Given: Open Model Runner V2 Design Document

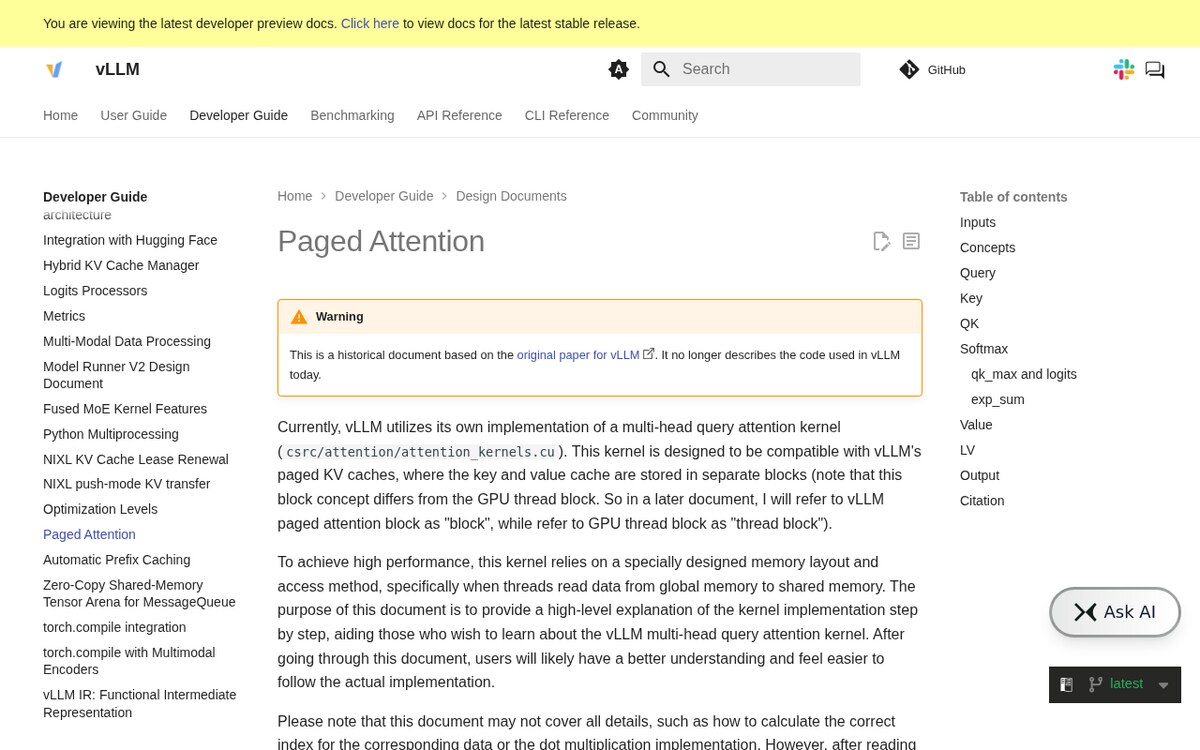Looking at the screenshot, I should pos(116,375).
